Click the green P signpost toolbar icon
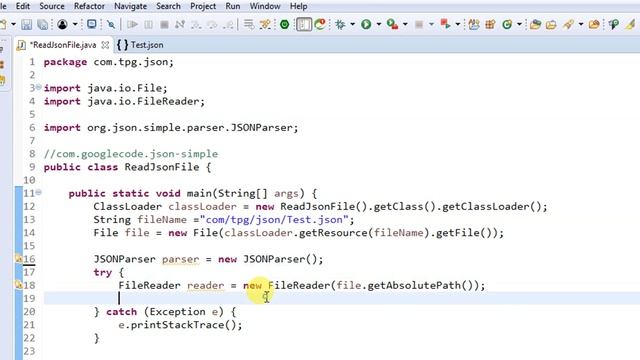640x360 pixels. coord(613,24)
